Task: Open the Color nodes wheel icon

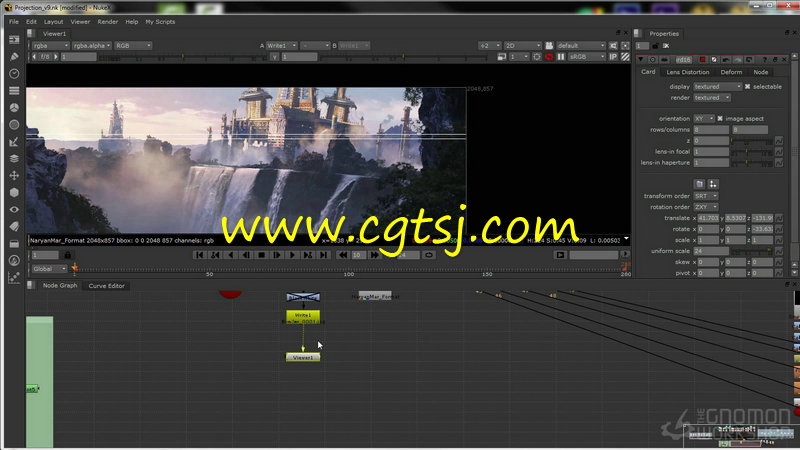Action: (x=14, y=108)
